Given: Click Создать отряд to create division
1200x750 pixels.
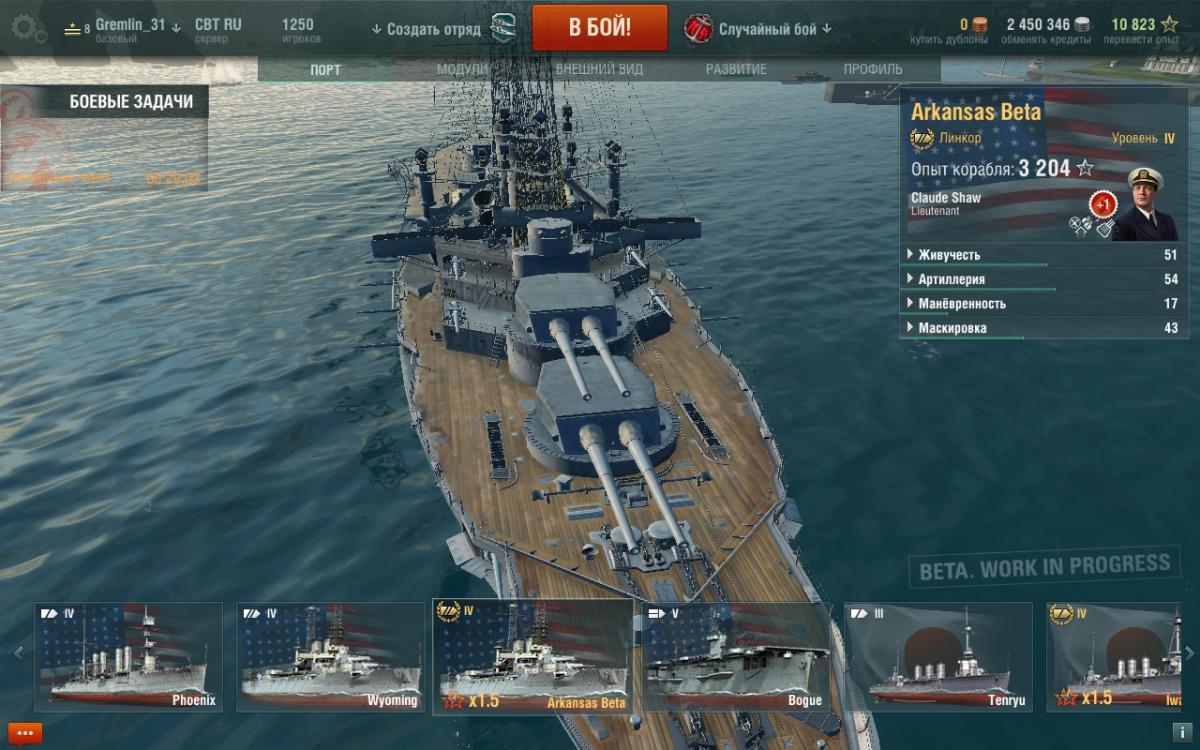Looking at the screenshot, I should (426, 29).
